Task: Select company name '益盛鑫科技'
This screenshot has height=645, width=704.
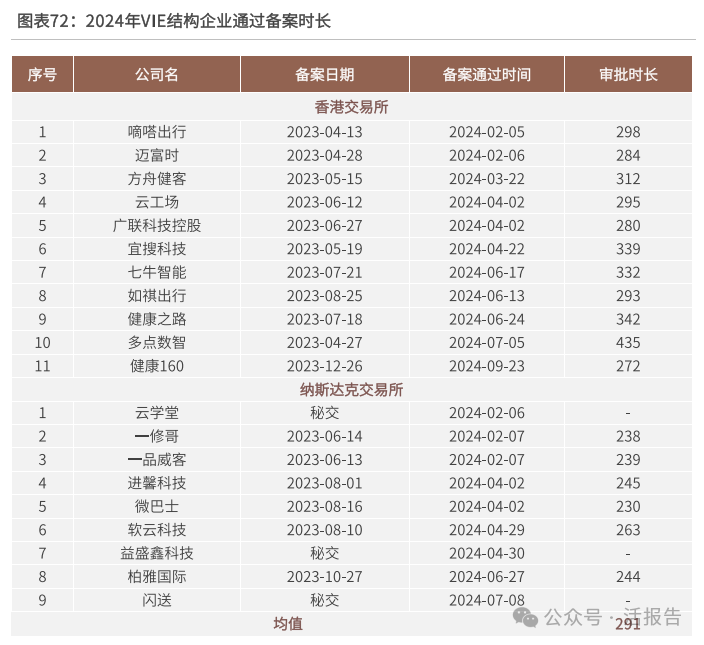Action: (x=157, y=553)
